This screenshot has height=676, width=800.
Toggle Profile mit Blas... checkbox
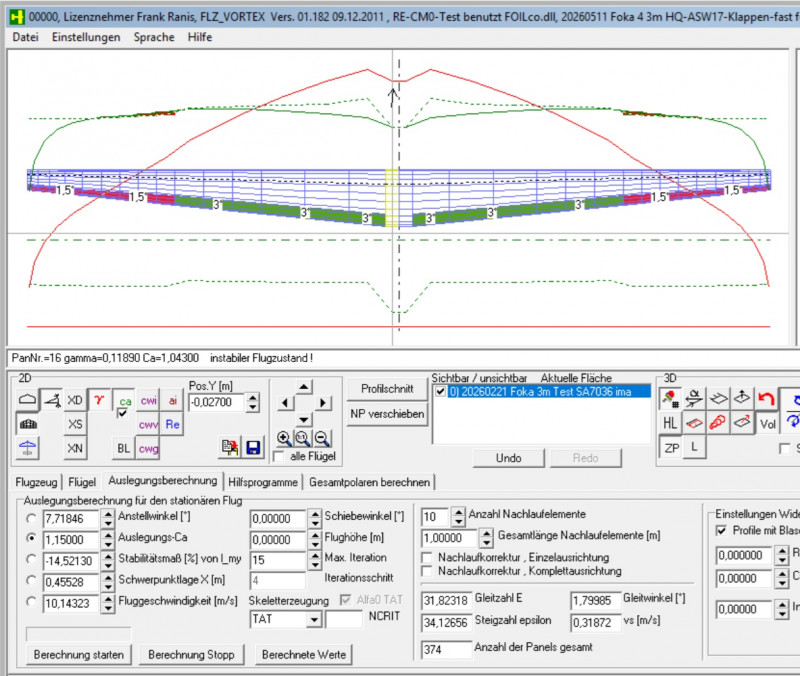(721, 531)
